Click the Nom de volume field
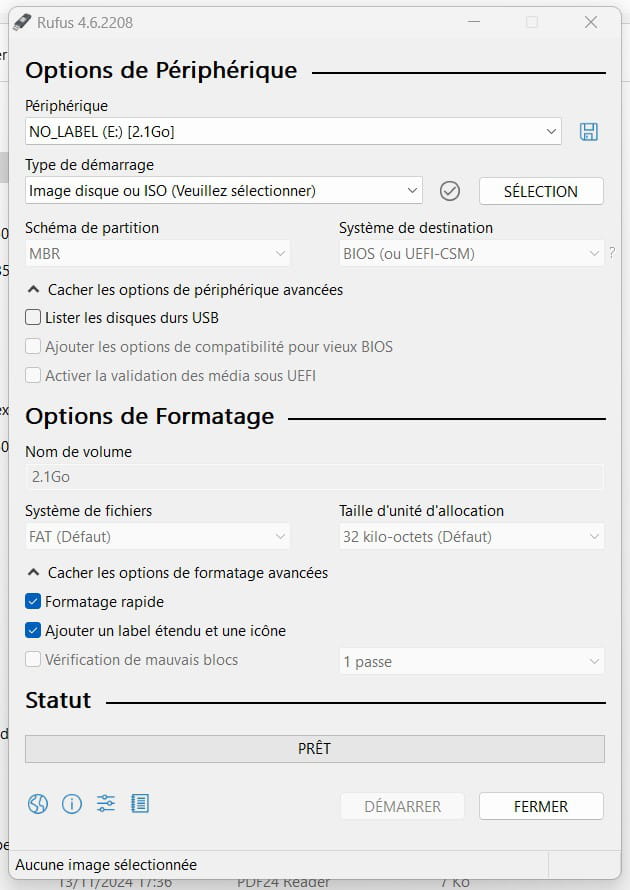The height and width of the screenshot is (890, 630). 314,477
